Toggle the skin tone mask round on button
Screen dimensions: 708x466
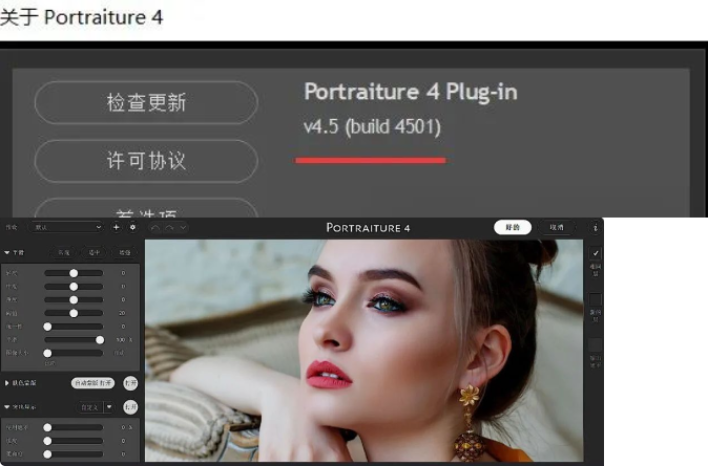tap(130, 383)
